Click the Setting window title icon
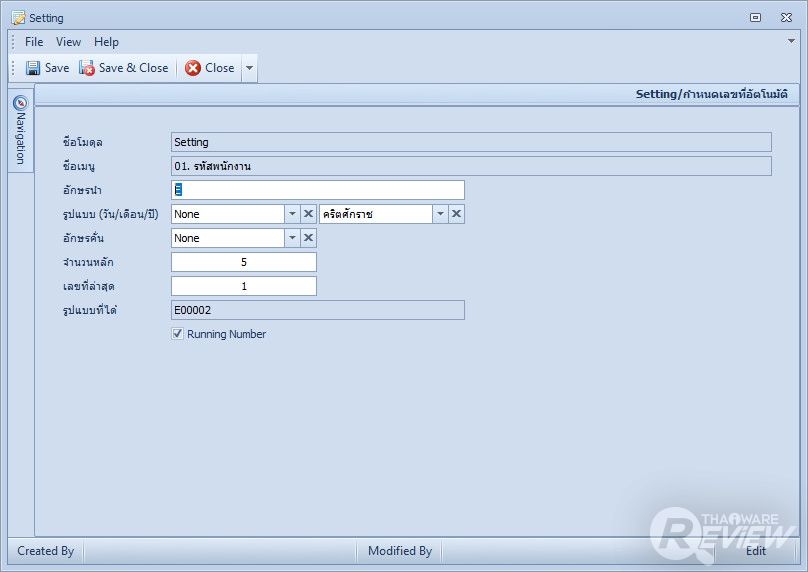Screen dimensions: 808x572 (18, 18)
